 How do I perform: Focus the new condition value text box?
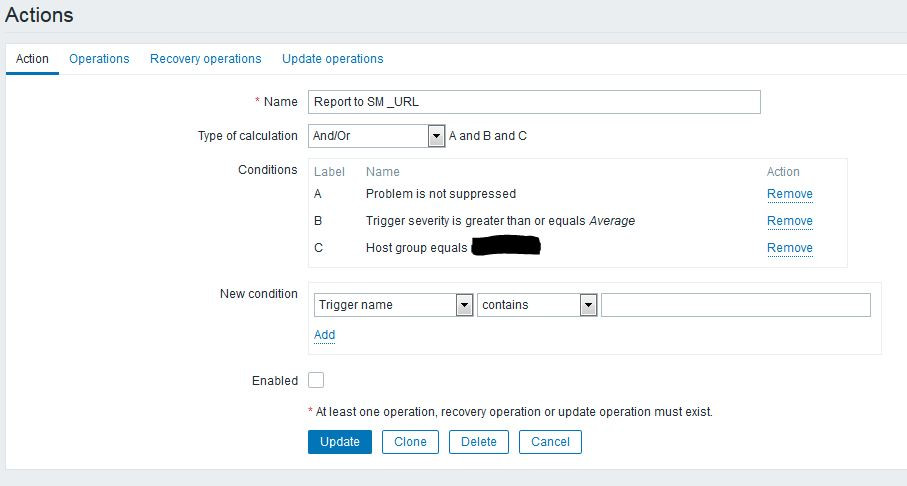pos(735,305)
